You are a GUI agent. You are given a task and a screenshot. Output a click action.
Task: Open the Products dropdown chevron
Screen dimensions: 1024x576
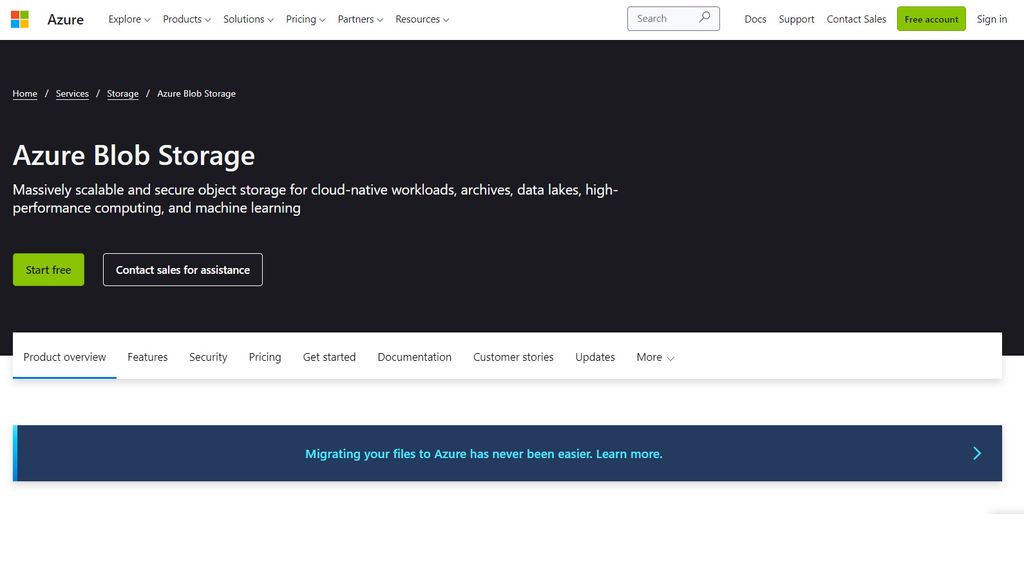point(209,19)
